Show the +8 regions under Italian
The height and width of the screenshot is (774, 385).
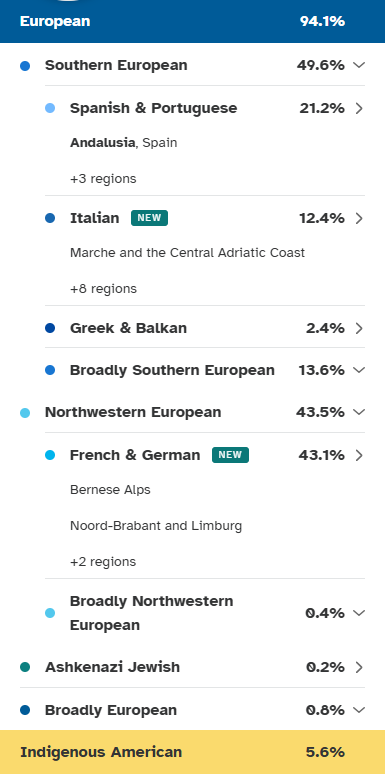tap(103, 289)
